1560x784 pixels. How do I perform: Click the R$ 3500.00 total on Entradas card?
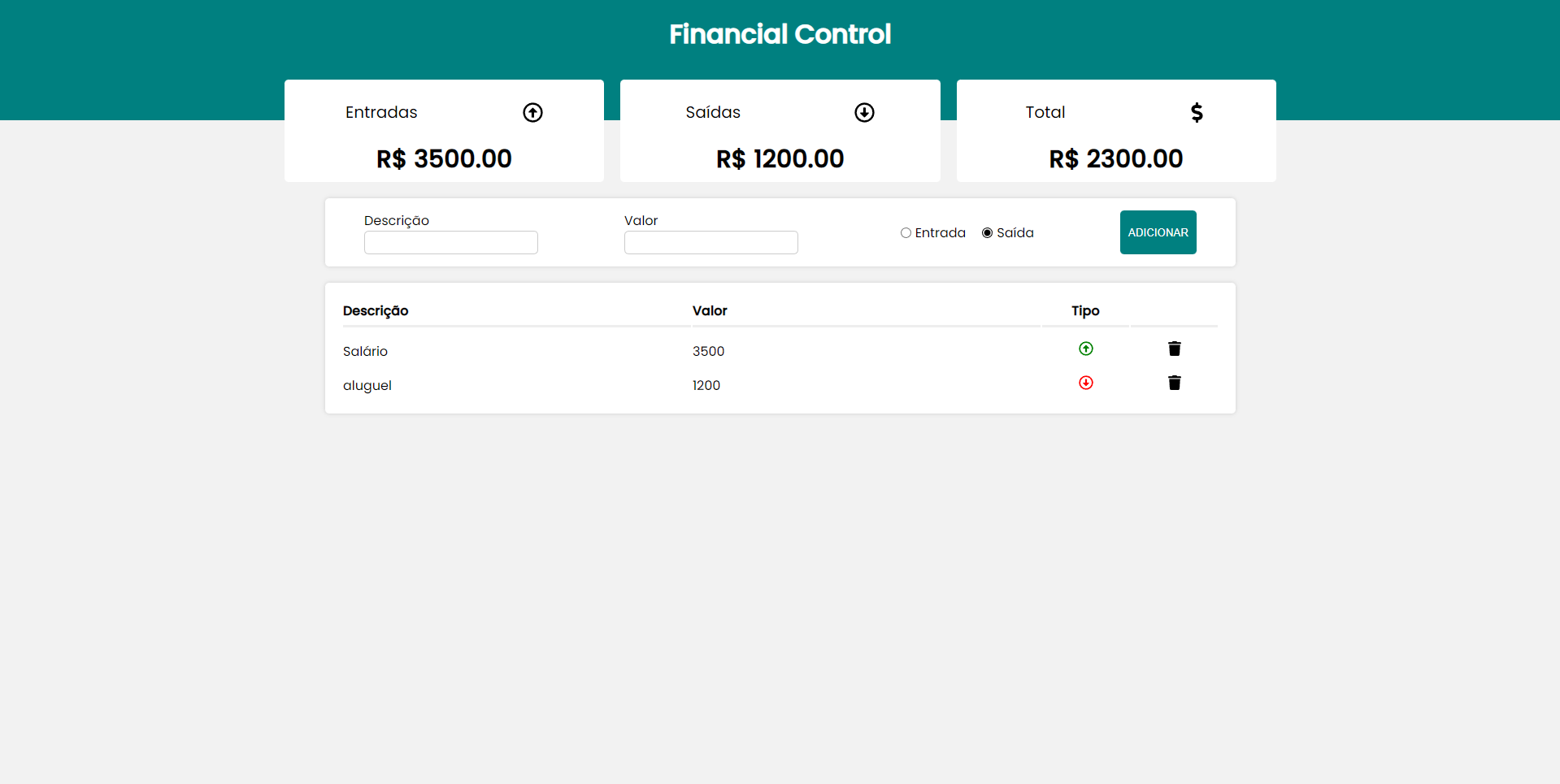pos(444,158)
